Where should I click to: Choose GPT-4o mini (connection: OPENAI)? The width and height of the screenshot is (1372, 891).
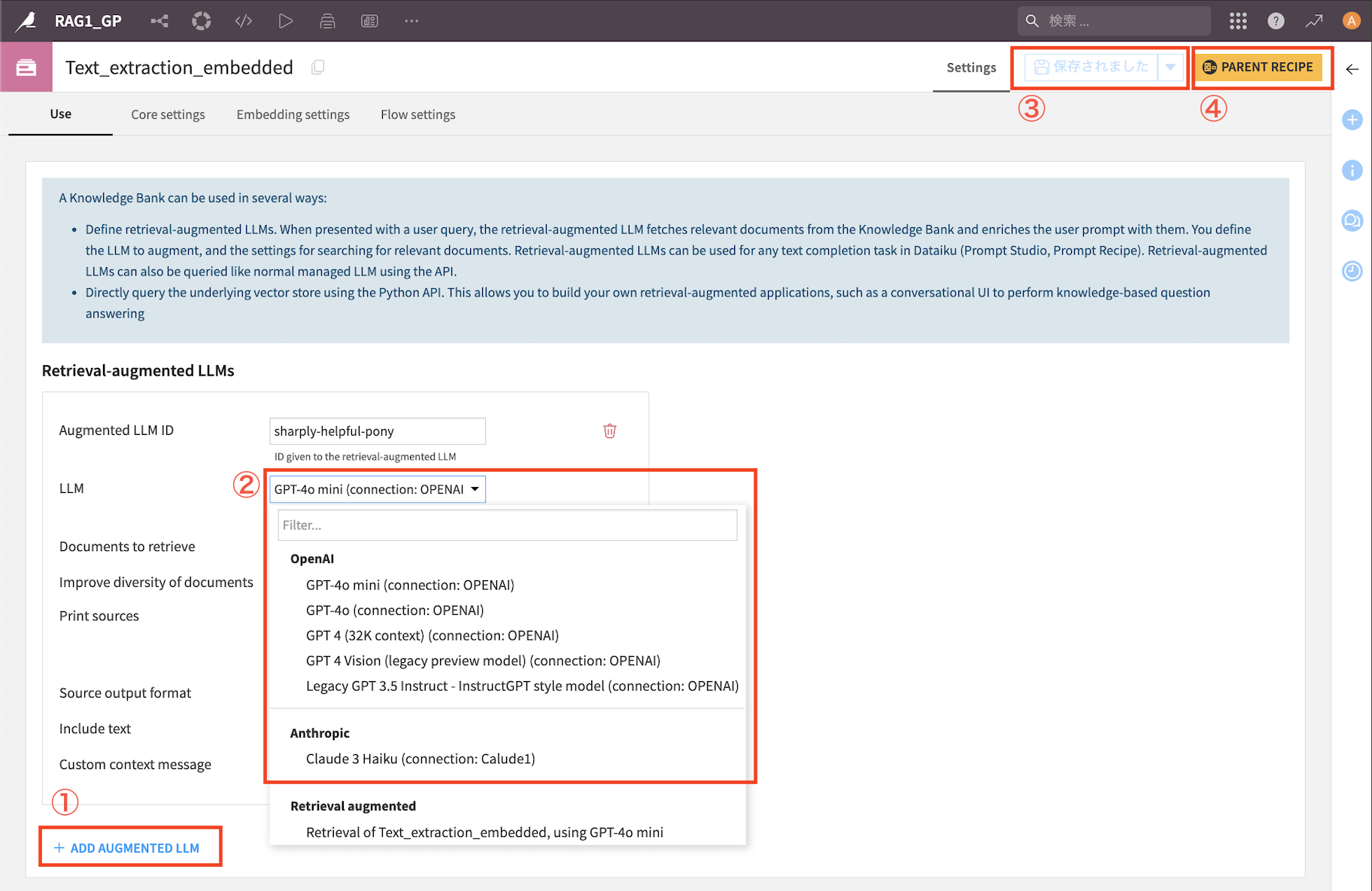click(x=410, y=585)
